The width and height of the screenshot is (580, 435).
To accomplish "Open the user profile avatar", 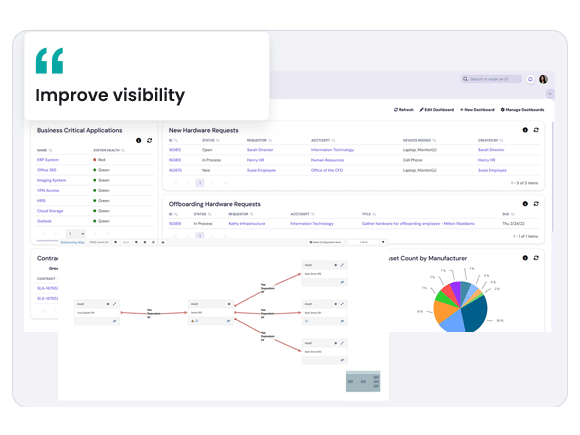I will (543, 79).
